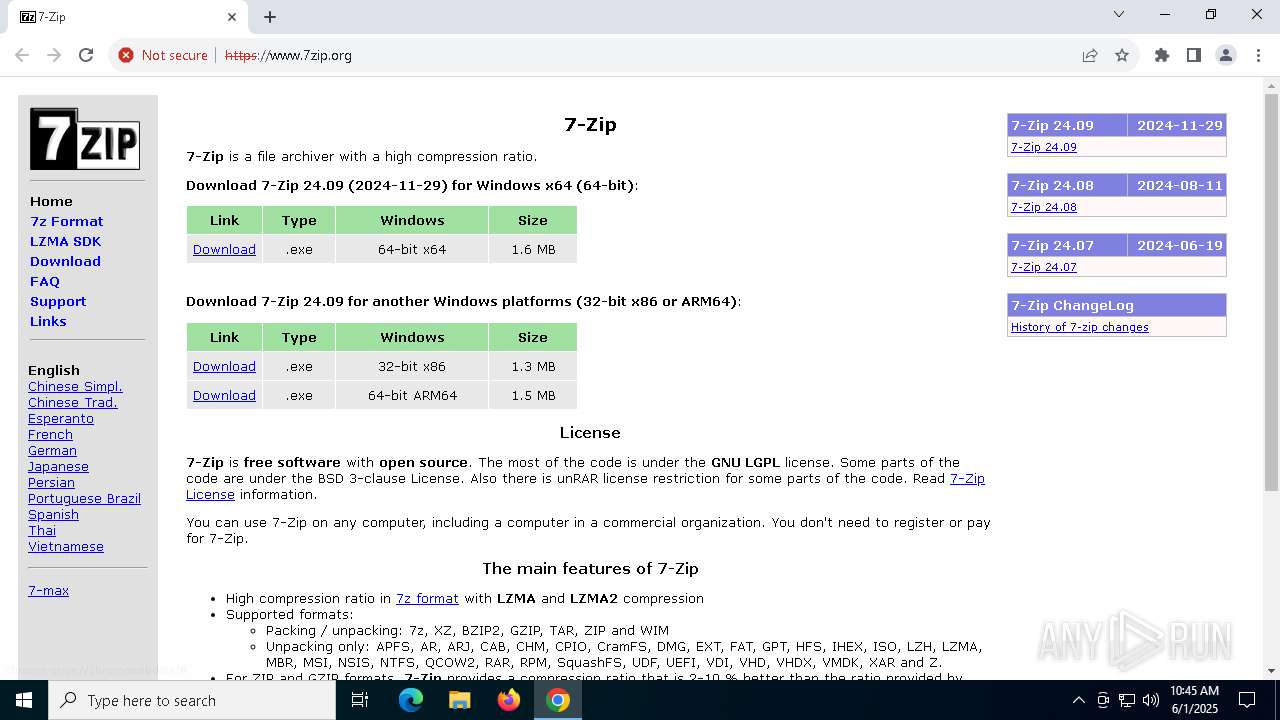Open 7-Zip 24.08 news link
1280x720 pixels.
[x=1043, y=207]
